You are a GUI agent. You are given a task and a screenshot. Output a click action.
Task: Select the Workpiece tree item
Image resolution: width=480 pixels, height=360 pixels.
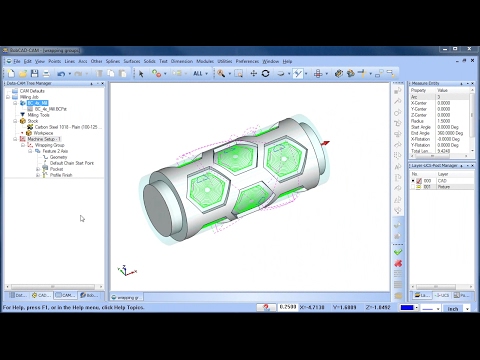[x=43, y=133]
